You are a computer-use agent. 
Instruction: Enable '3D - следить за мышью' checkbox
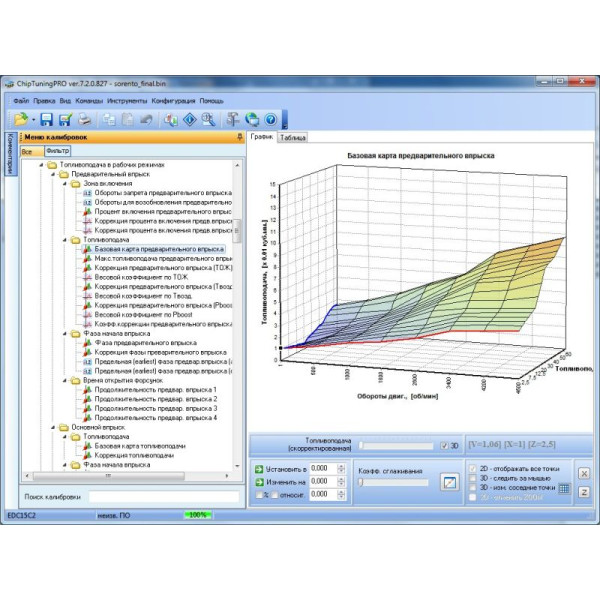point(473,478)
